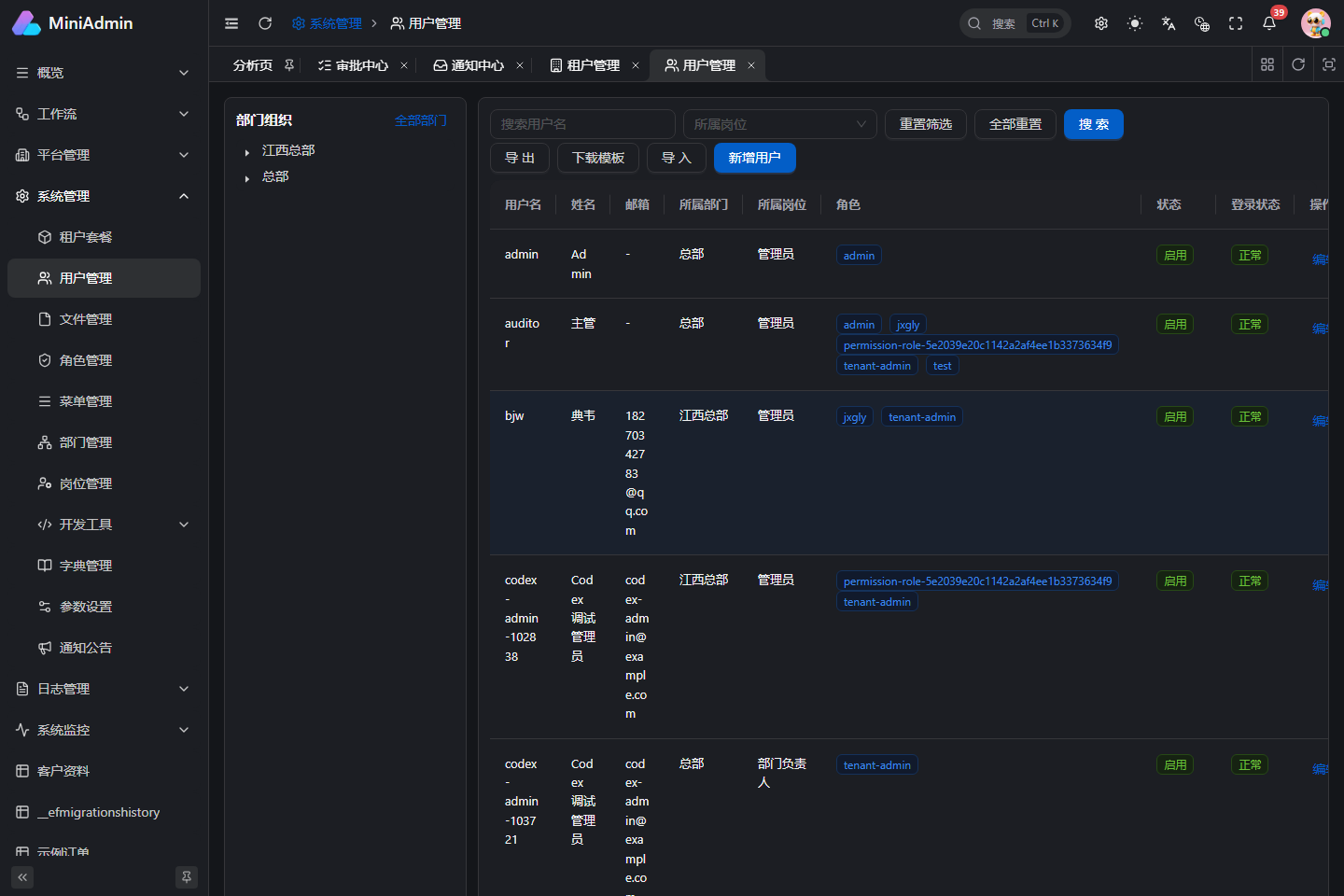
Task: Collapse sidebar with double-chevron icon
Action: (22, 877)
